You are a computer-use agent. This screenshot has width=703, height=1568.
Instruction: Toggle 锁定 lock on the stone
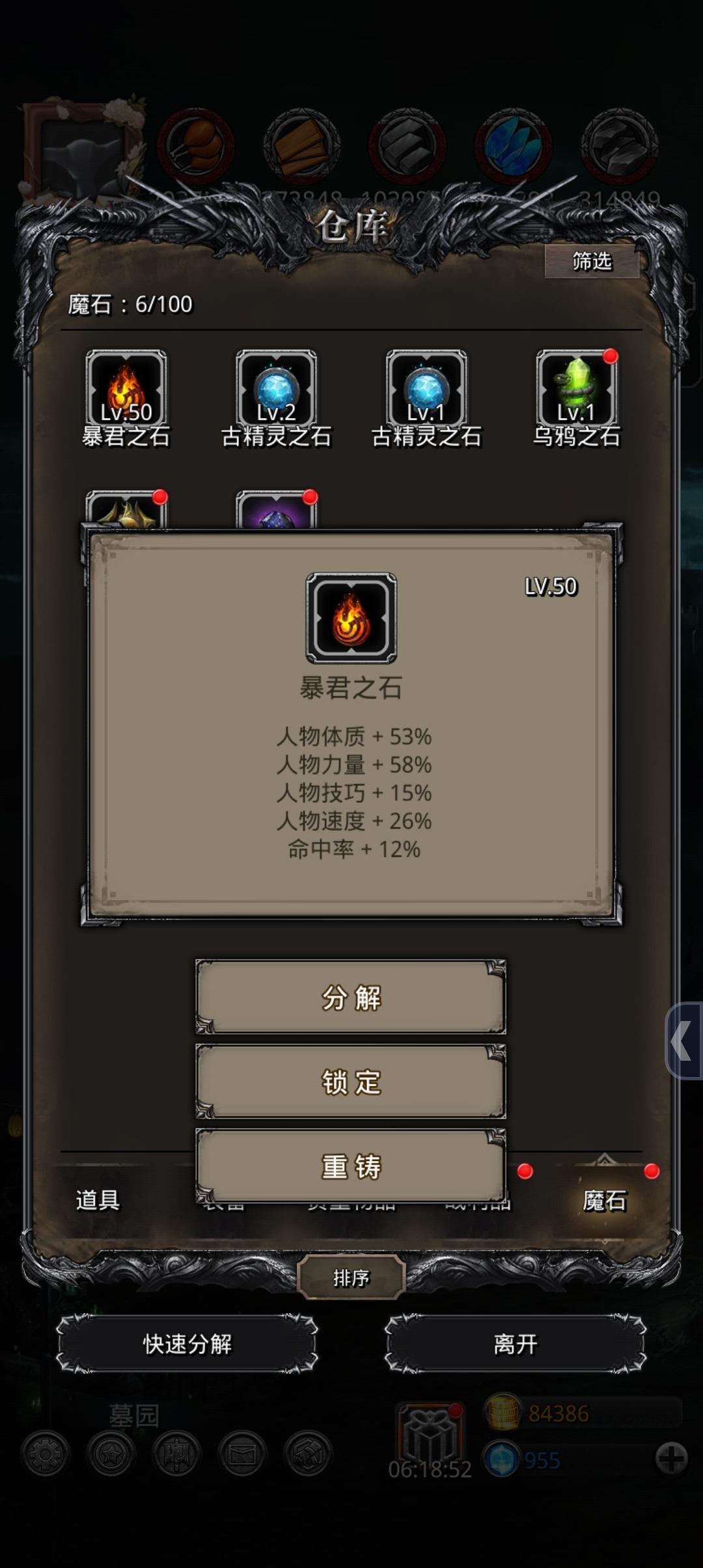(351, 1082)
